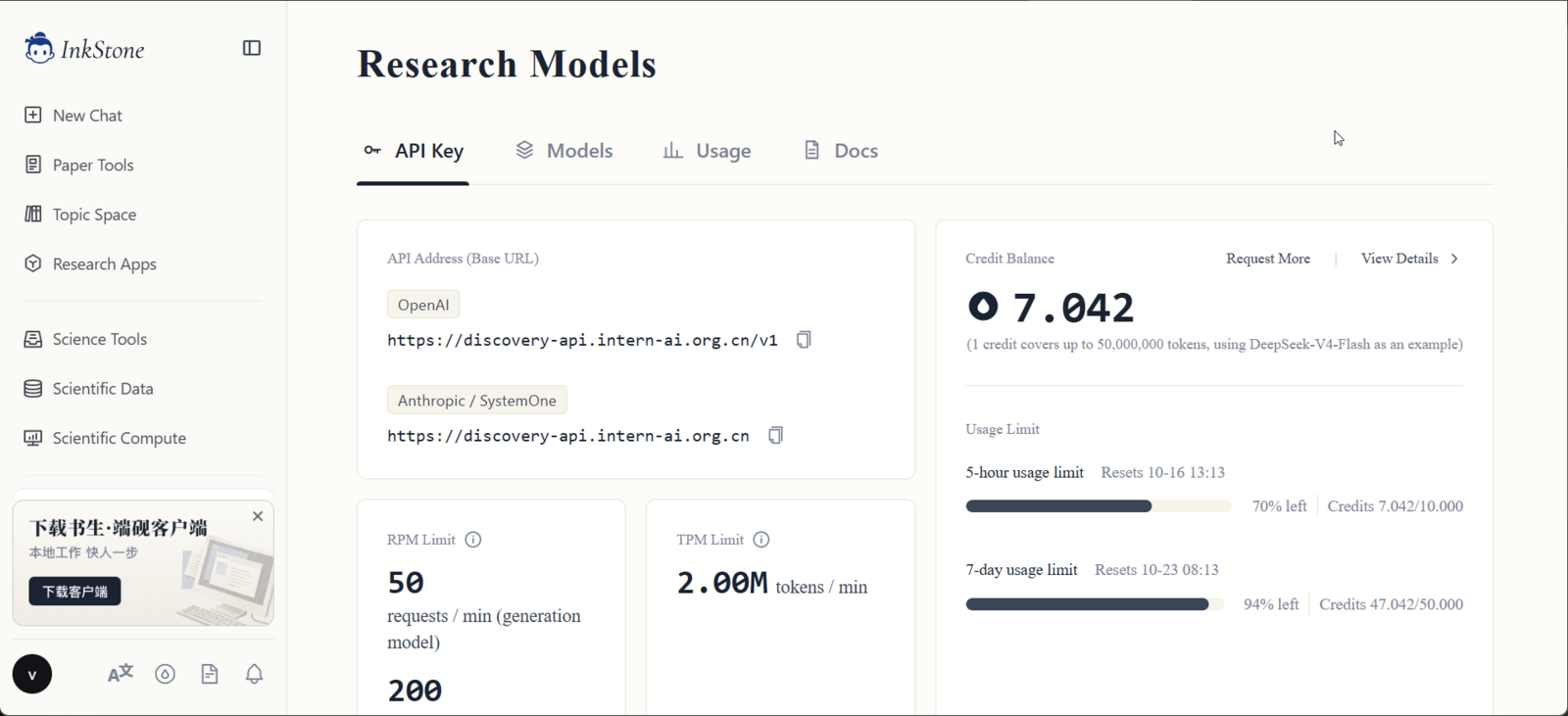Viewport: 1568px width, 716px height.
Task: Switch to the Models tab
Action: point(564,151)
